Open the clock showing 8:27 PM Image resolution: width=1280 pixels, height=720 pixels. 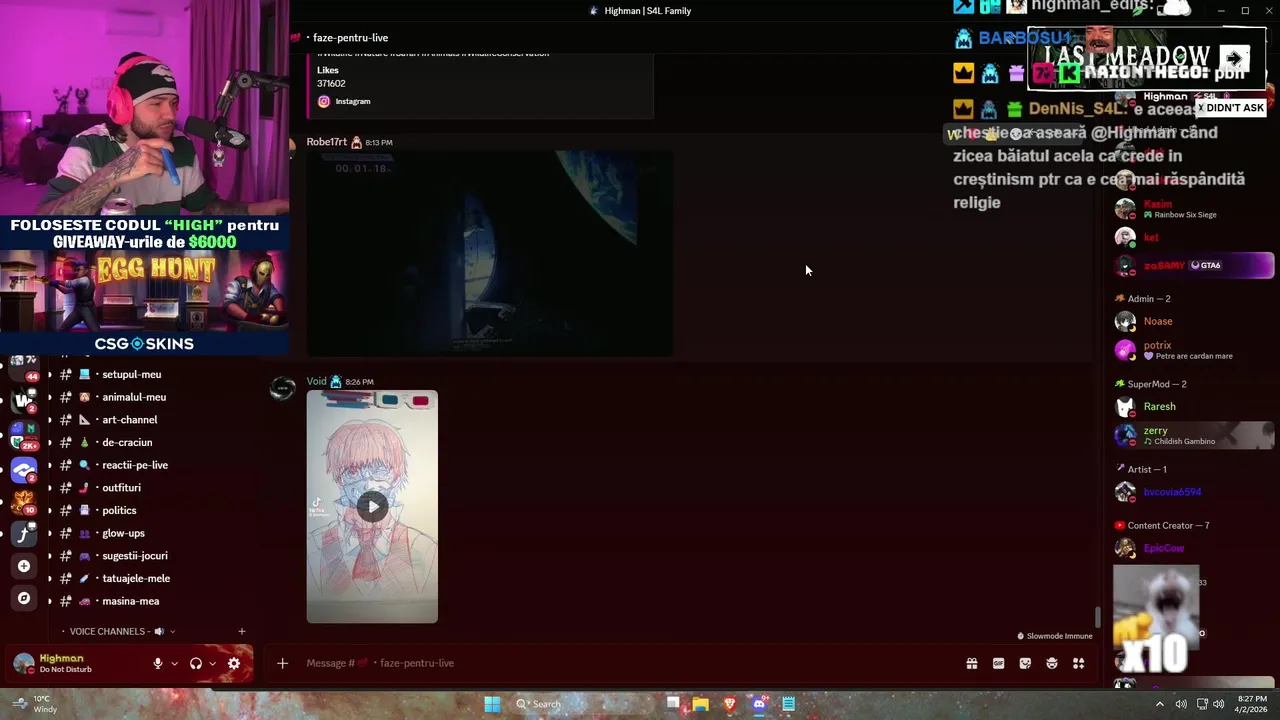(x=1252, y=704)
